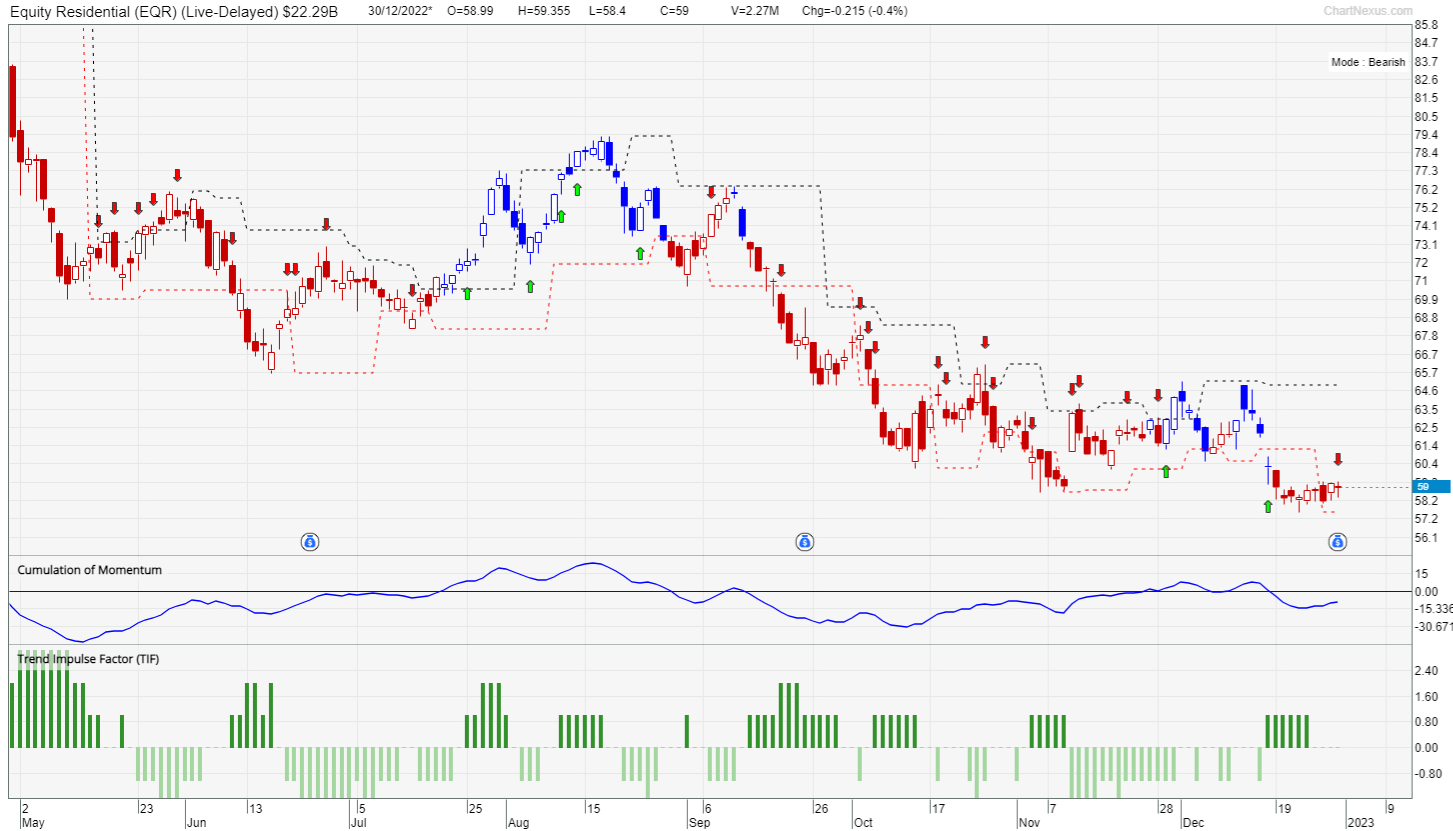Click the Nov label on the time axis

tap(1029, 823)
